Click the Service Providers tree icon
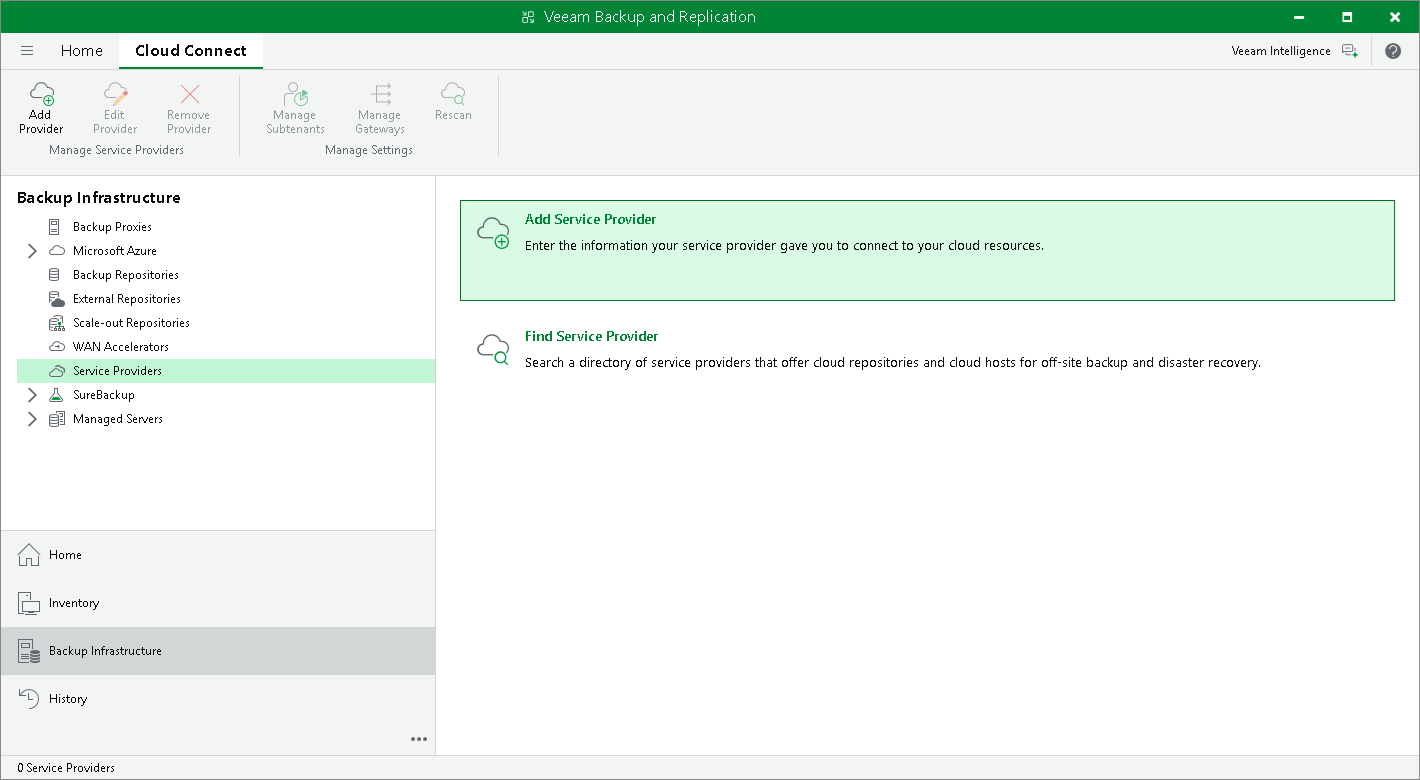 (56, 371)
